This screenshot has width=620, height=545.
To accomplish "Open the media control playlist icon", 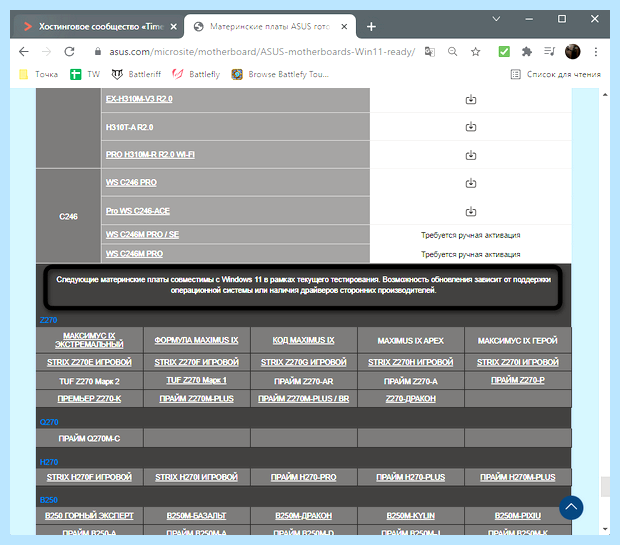I will point(549,51).
